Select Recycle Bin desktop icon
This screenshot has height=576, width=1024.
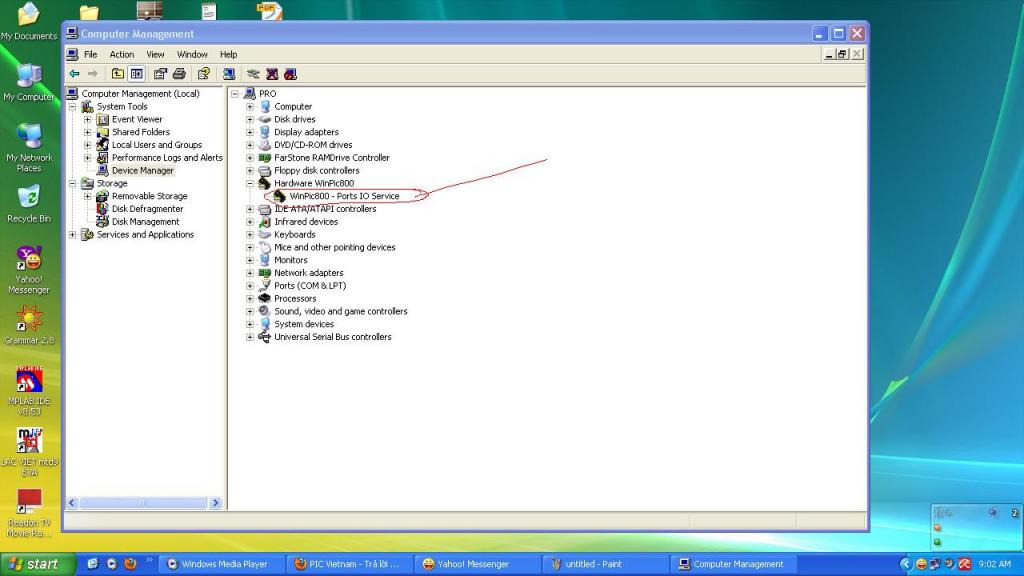coord(29,204)
